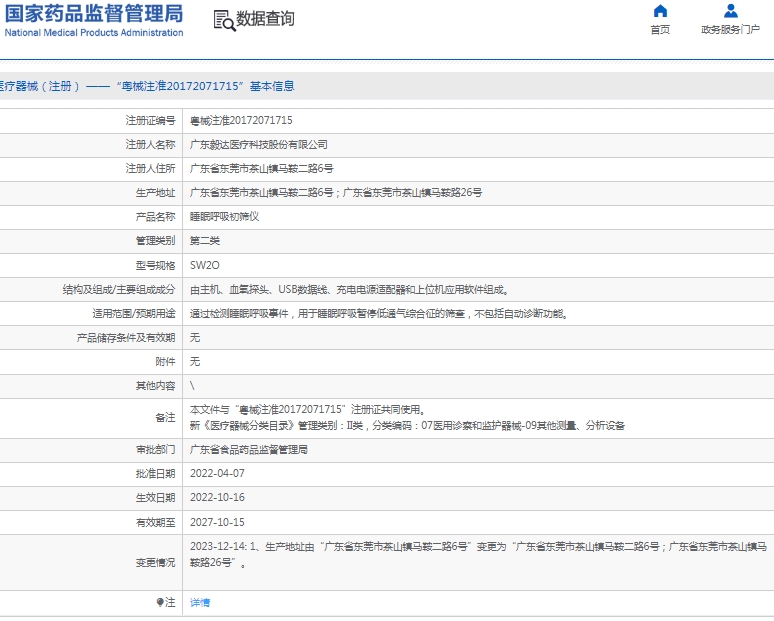The width and height of the screenshot is (774, 621).
Task: Click the 产品名称 label
Action: 155,217
